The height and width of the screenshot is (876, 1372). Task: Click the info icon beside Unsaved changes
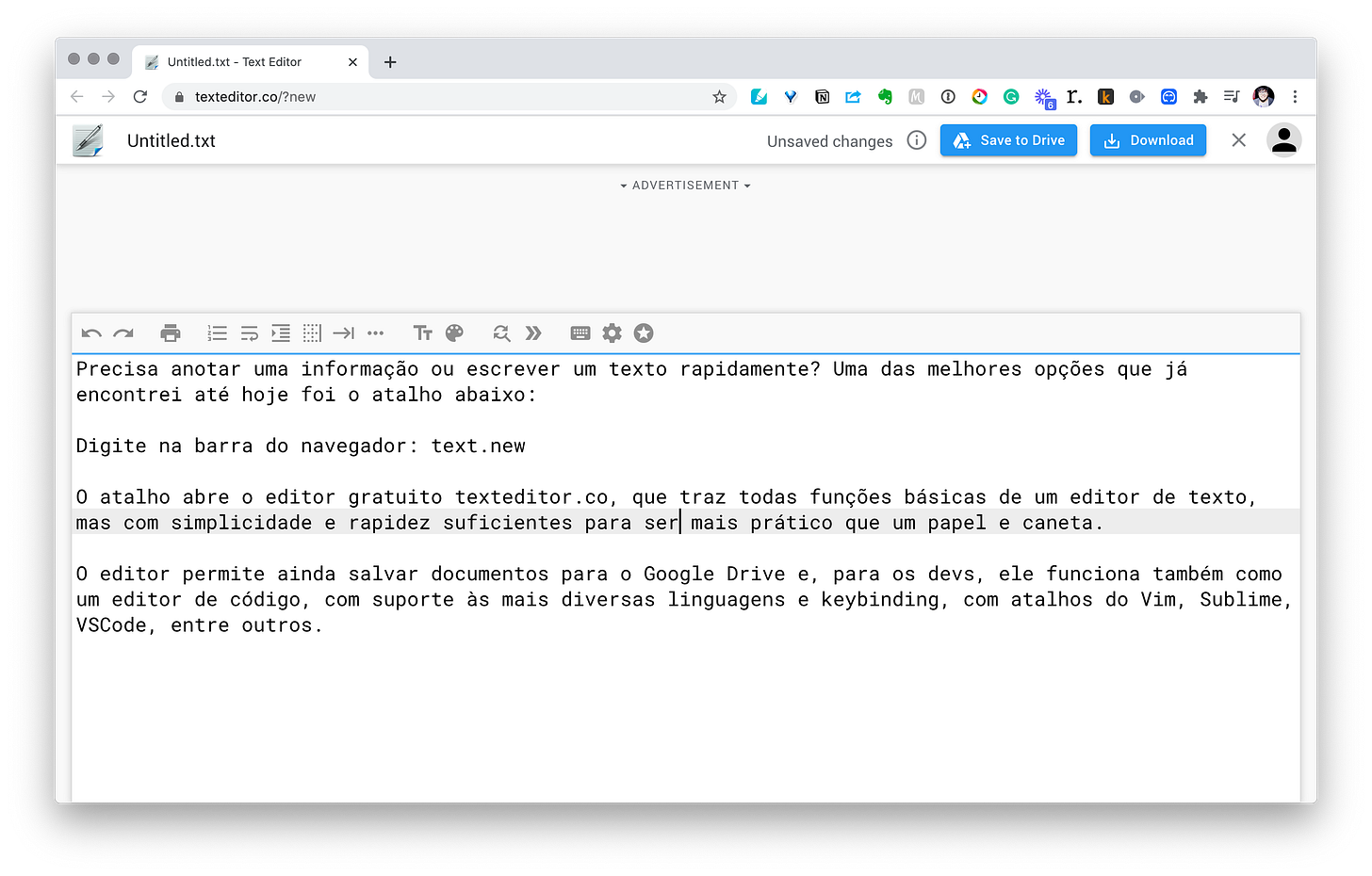917,140
